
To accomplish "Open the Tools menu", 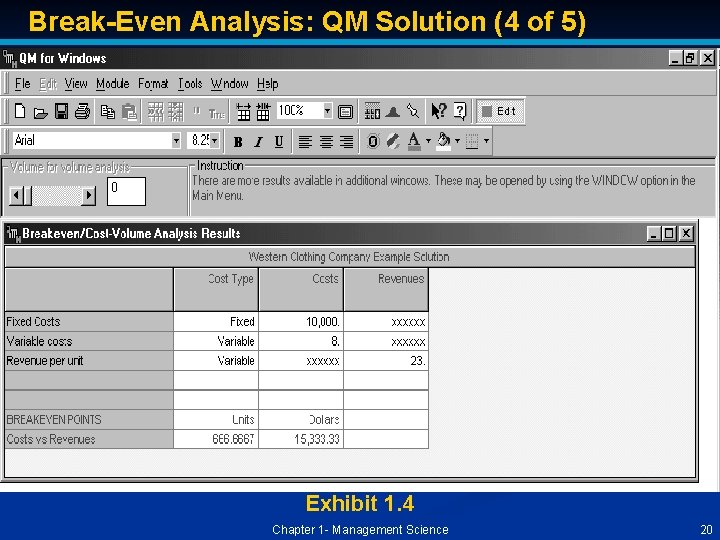I will point(190,84).
